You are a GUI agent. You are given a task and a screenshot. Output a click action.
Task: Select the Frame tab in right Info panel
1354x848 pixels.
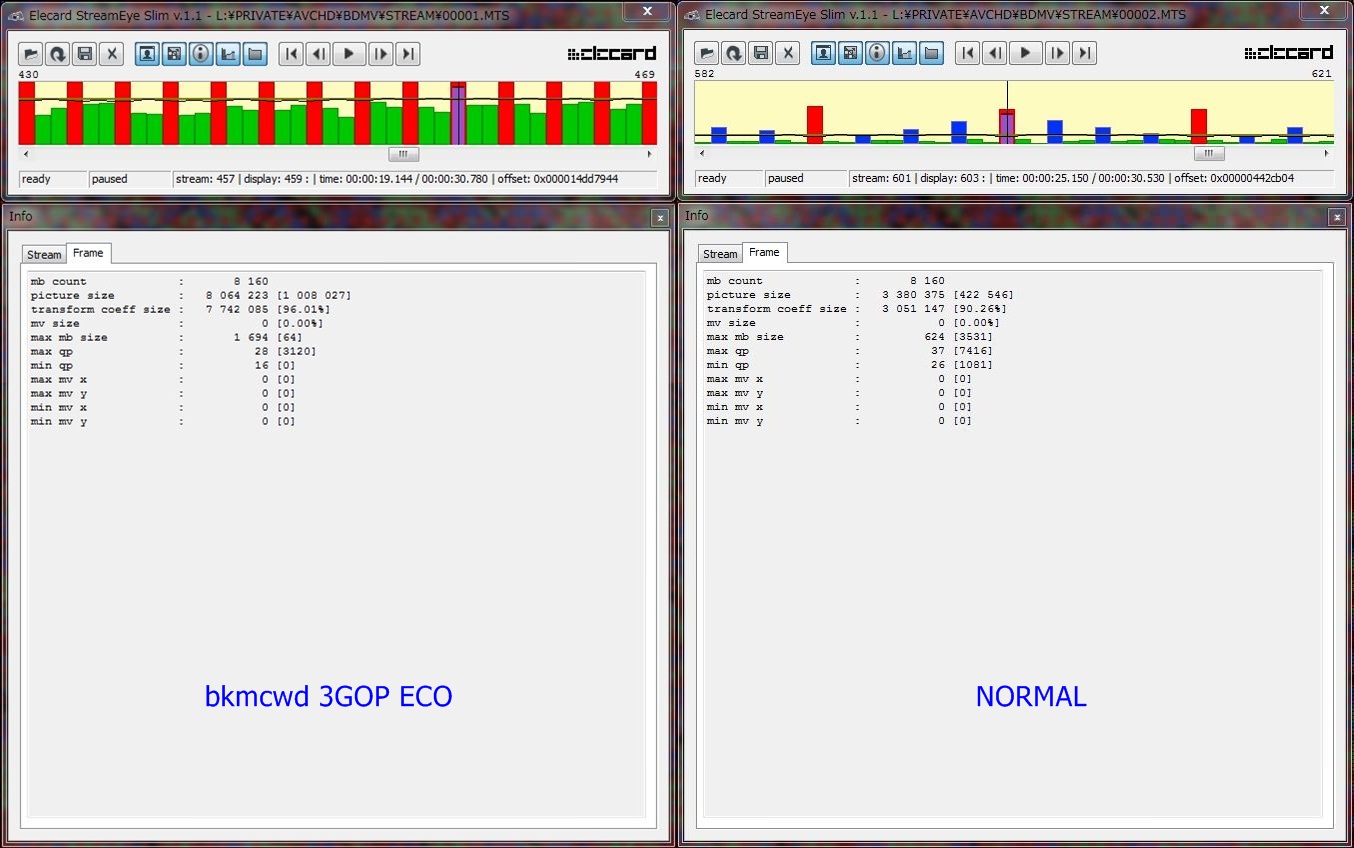pos(764,253)
